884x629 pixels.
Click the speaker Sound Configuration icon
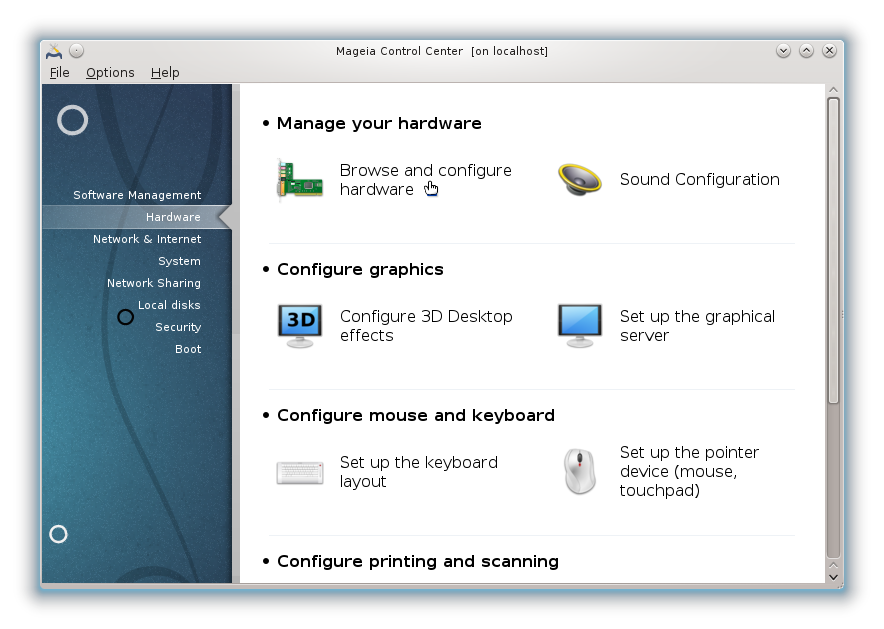pyautogui.click(x=580, y=179)
